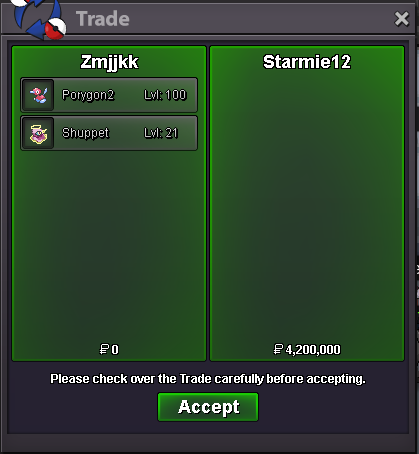Click the Pokedollar symbol beside Zmjjkk's 0
The width and height of the screenshot is (419, 454).
coord(104,349)
